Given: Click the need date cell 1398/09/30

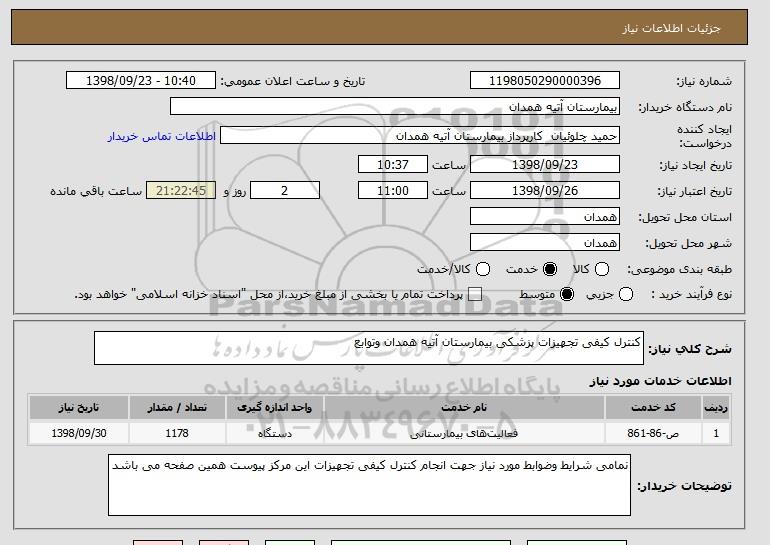Looking at the screenshot, I should (79, 433).
